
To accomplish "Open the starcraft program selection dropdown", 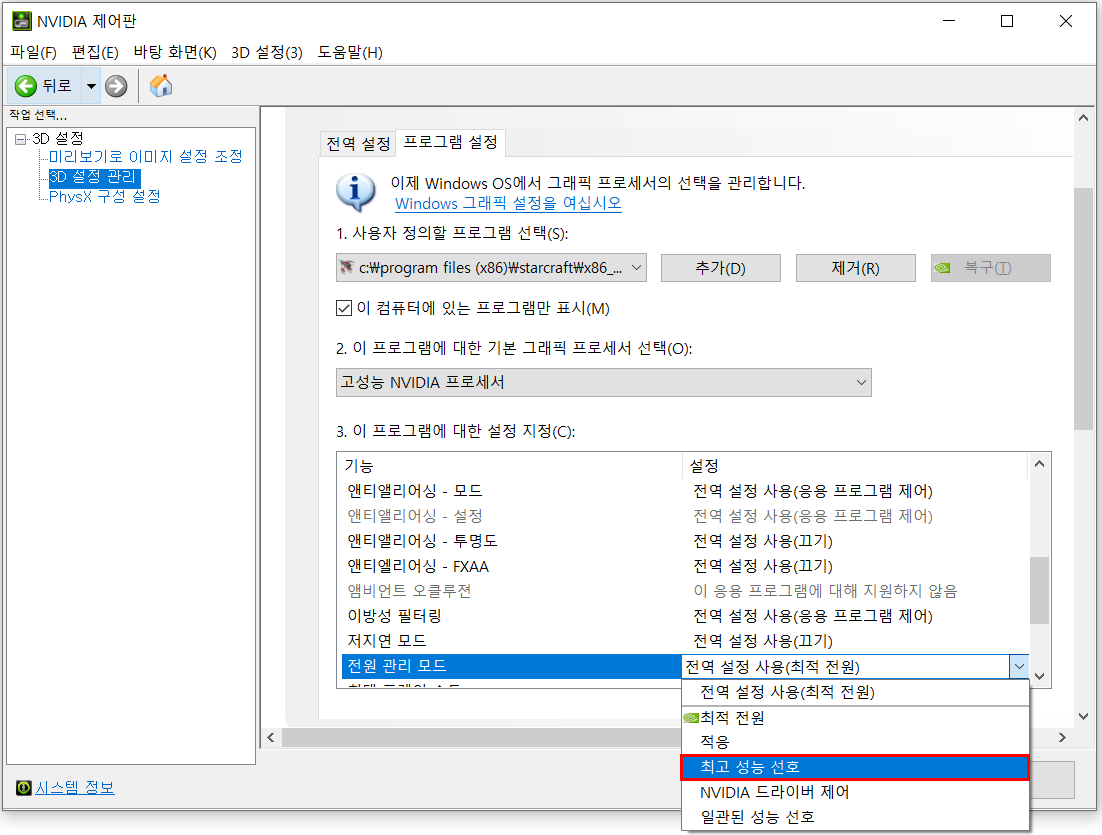I will [x=491, y=268].
